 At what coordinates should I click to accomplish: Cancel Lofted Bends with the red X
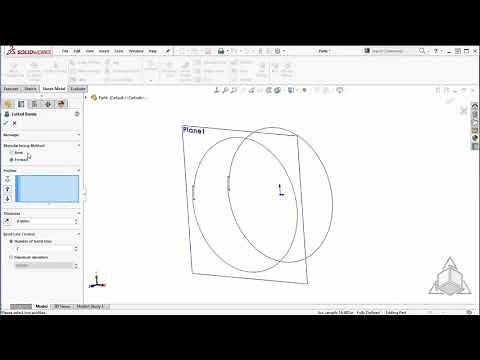pos(14,123)
